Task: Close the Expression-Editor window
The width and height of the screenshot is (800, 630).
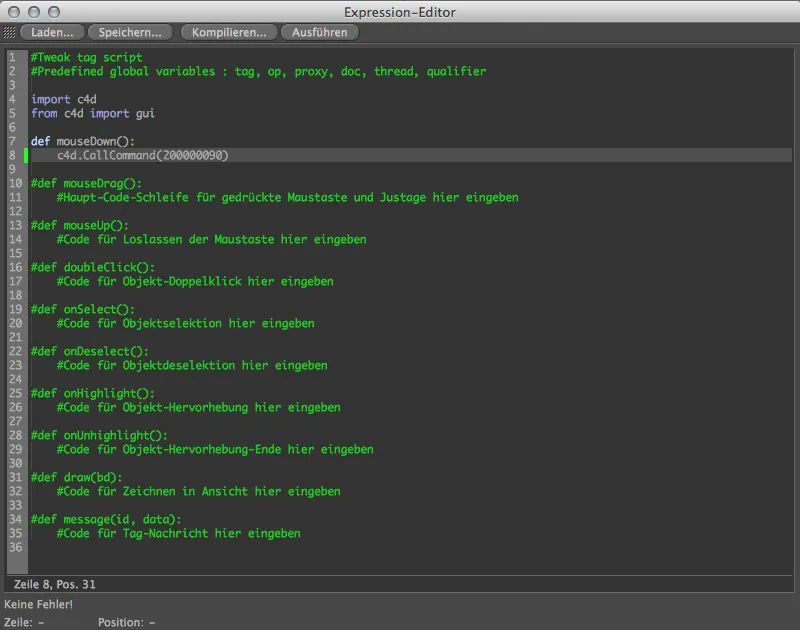Action: [14, 12]
